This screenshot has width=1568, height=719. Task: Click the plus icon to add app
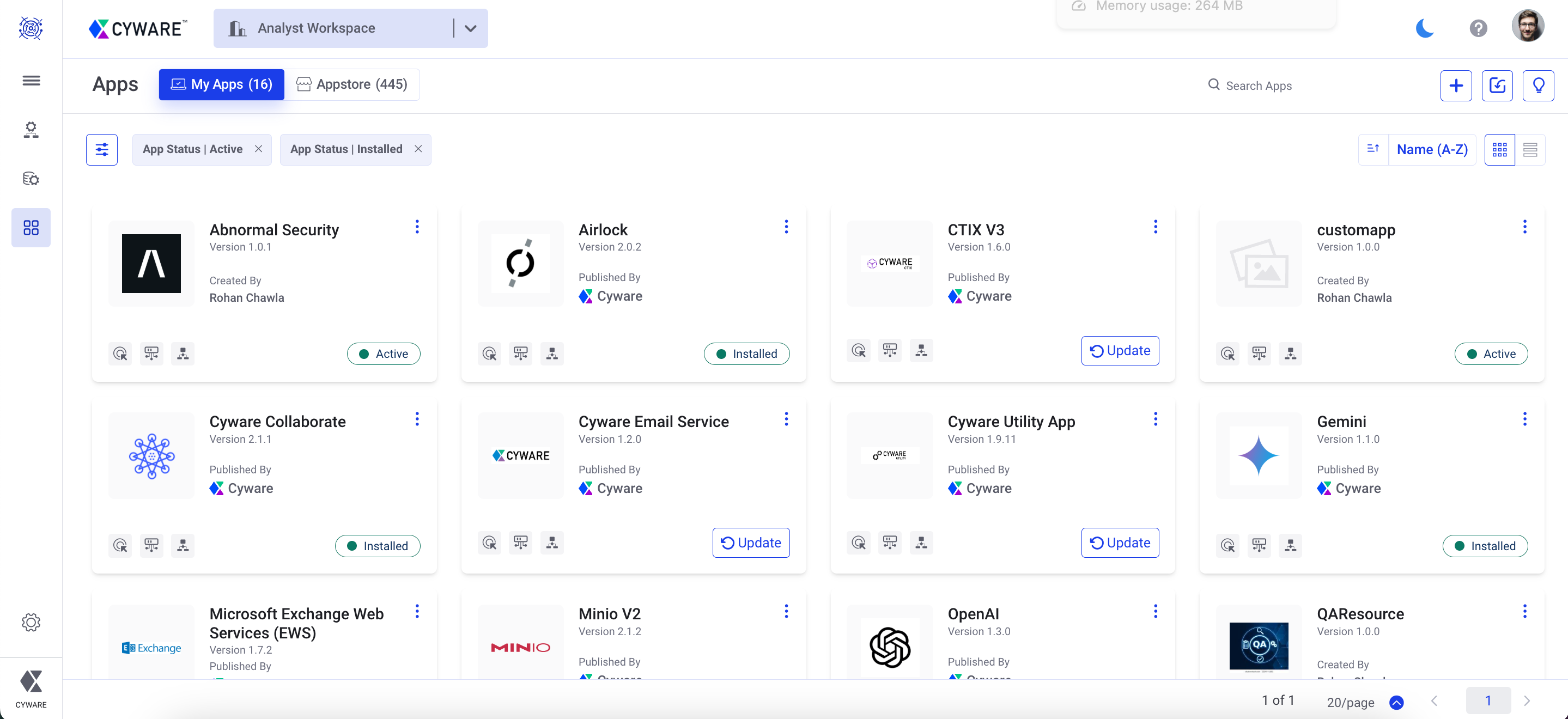pos(1455,85)
